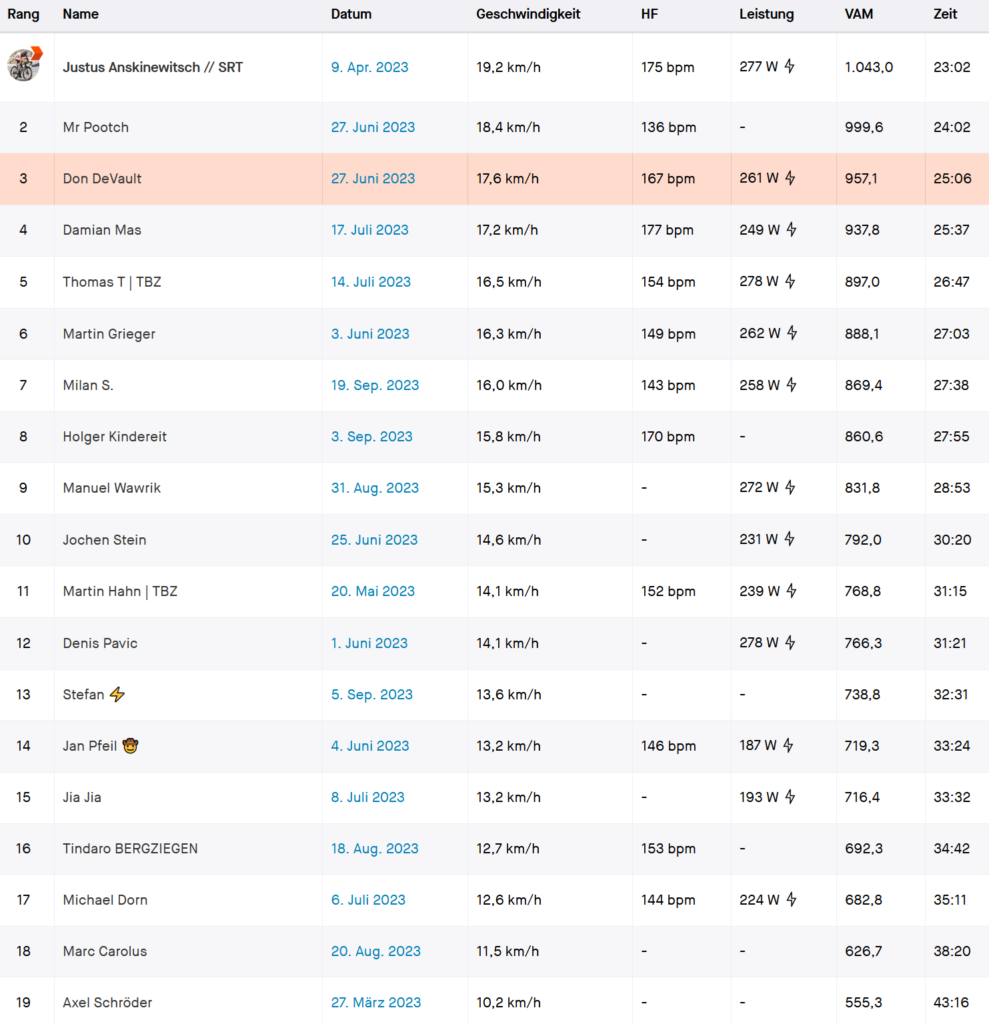The image size is (989, 1024).
Task: Click the bolt icon next to 249 W
Action: coord(791,230)
